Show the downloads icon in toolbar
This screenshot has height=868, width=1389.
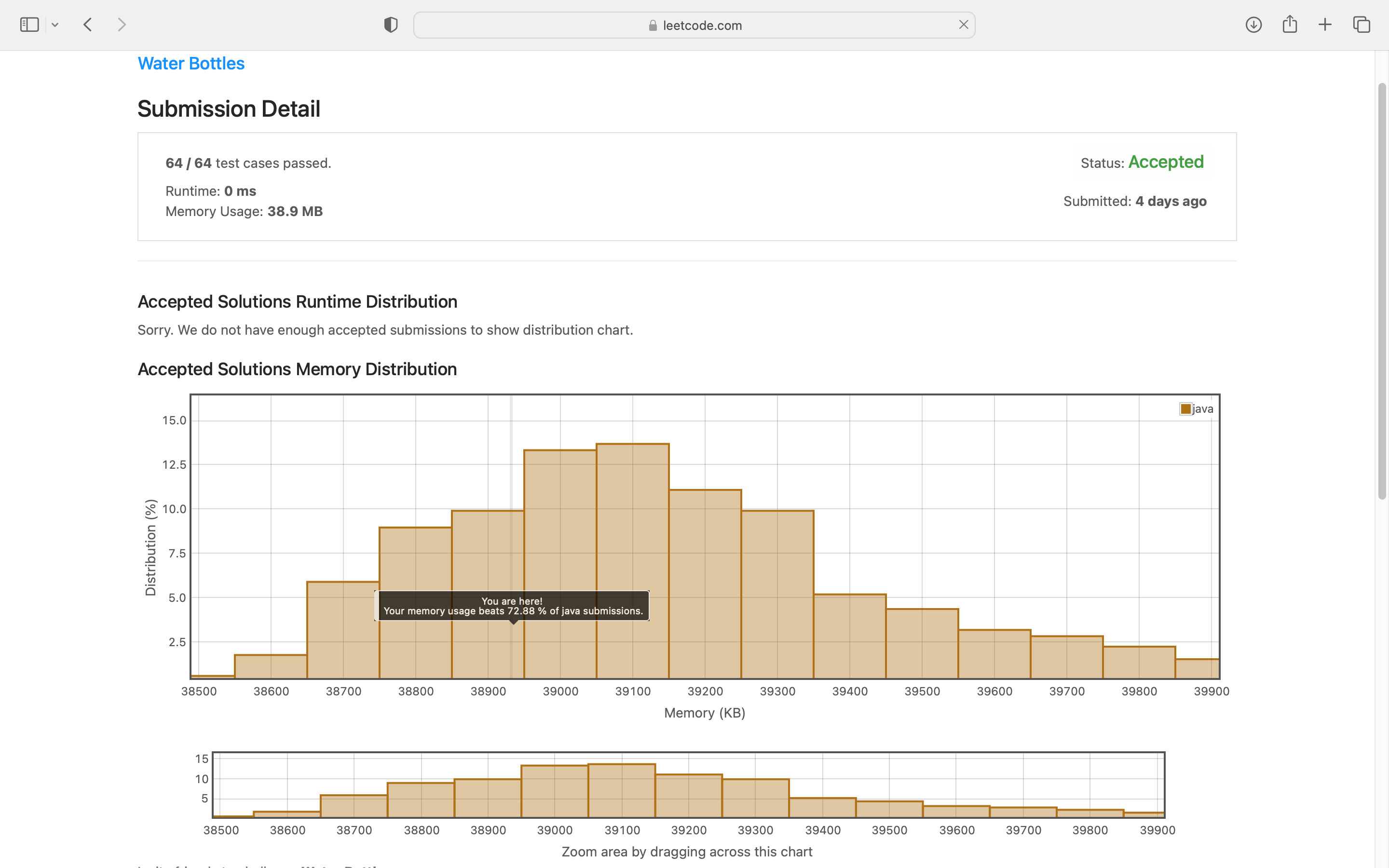[x=1253, y=25]
